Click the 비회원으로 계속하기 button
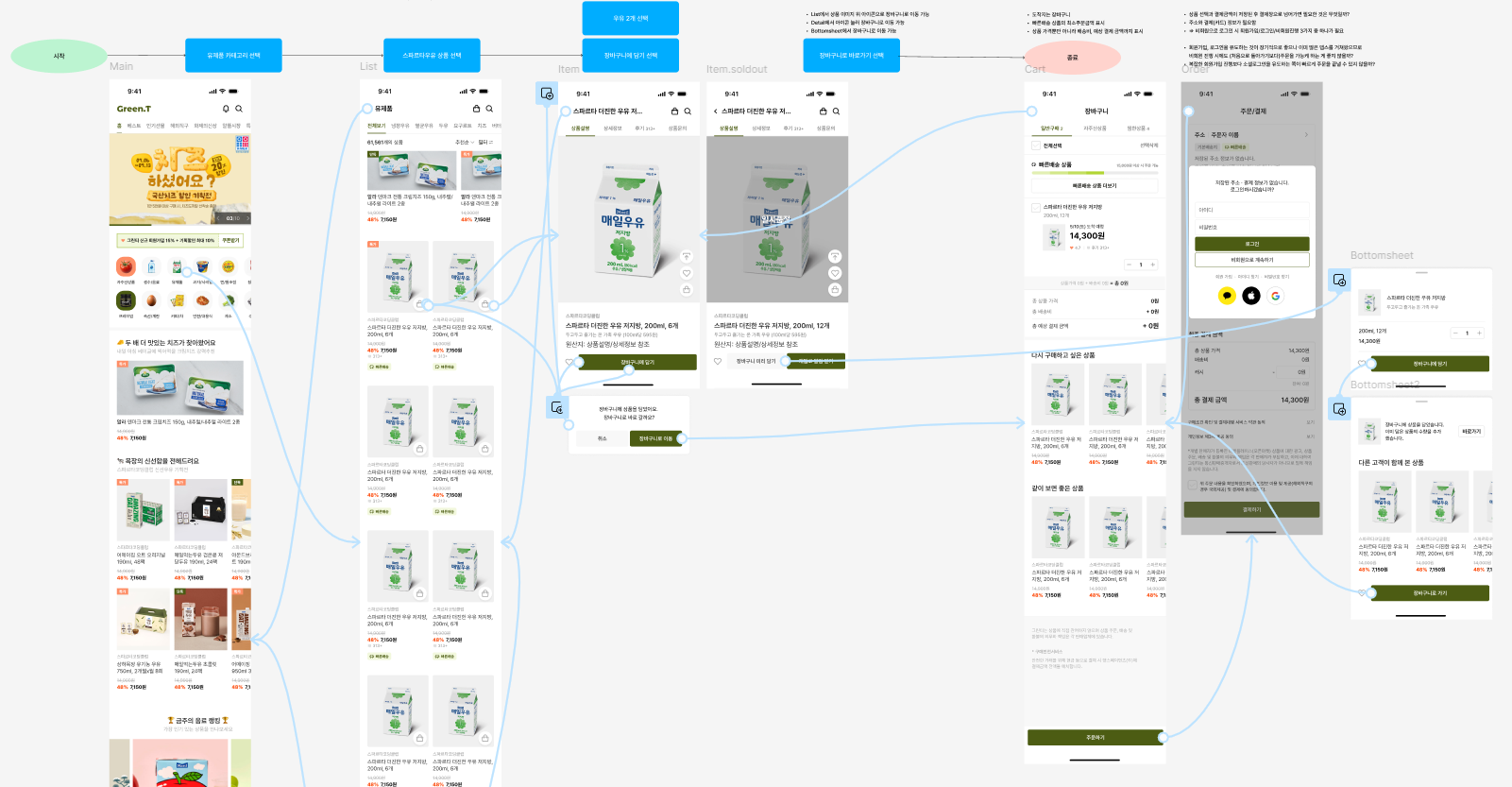The width and height of the screenshot is (1512, 787). click(1252, 260)
